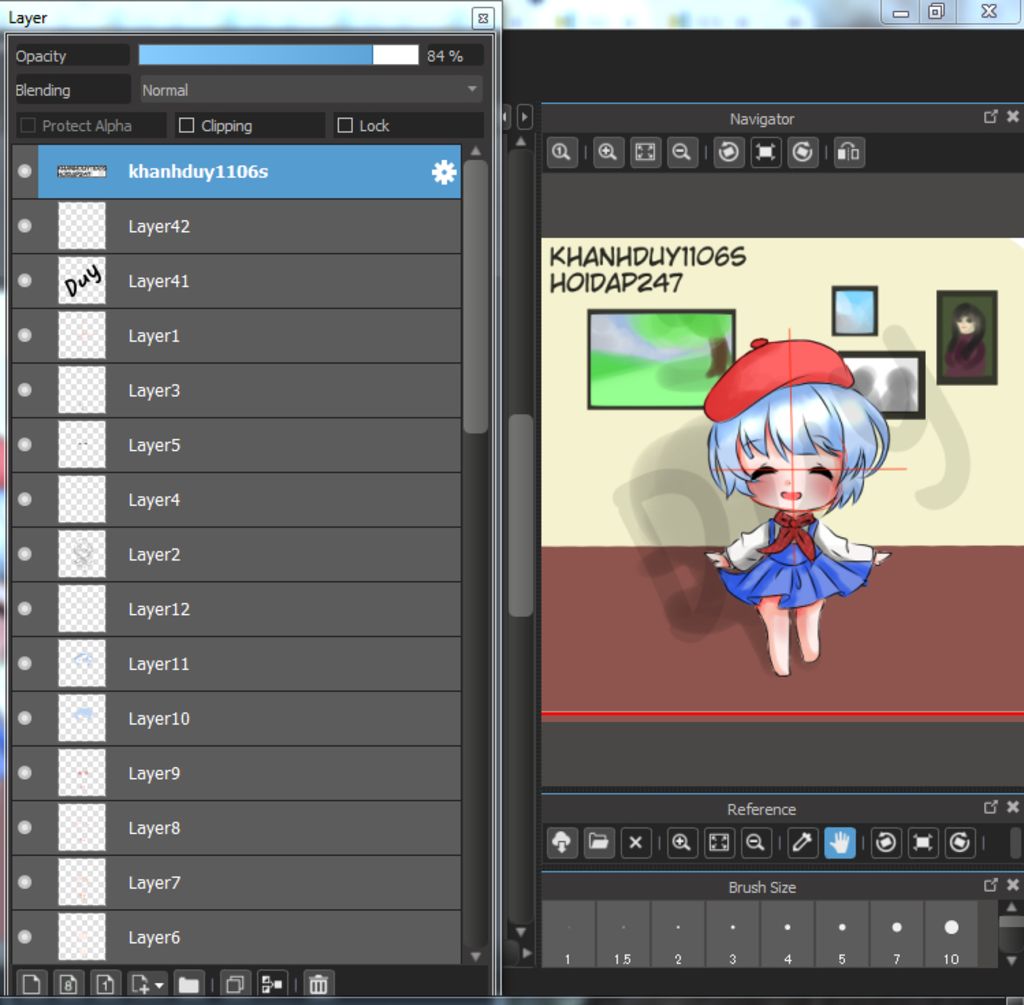Viewport: 1024px width, 1005px height.
Task: Expand the side panel with right arrow
Action: click(525, 118)
